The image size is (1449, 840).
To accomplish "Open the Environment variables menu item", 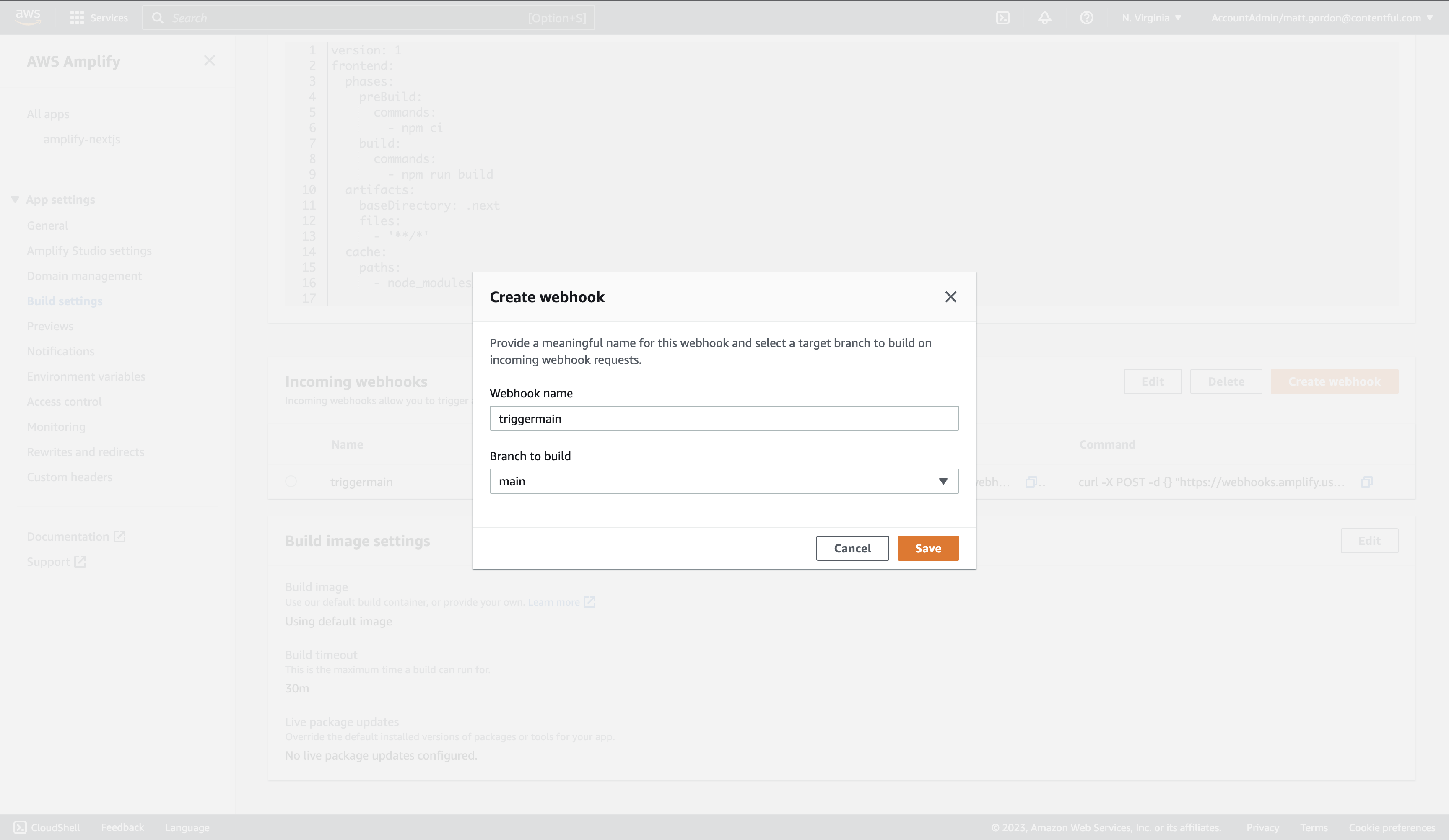I will tap(86, 376).
